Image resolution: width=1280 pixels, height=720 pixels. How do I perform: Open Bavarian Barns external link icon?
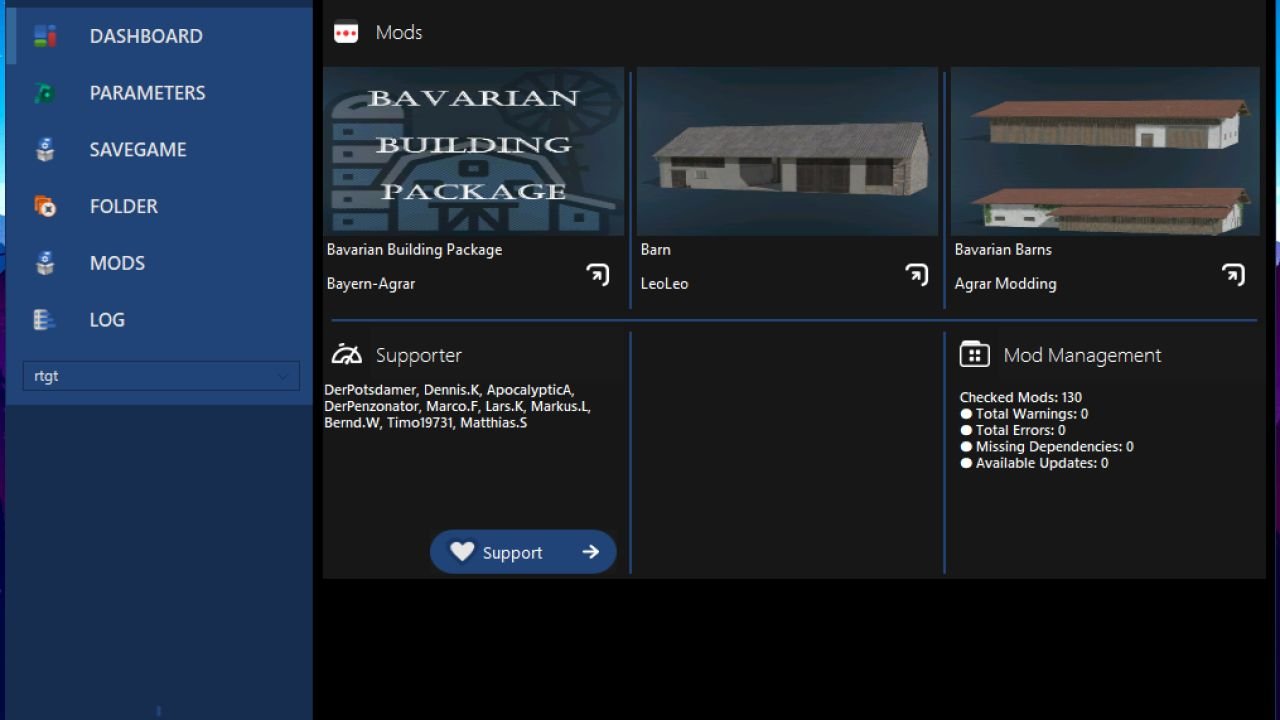tap(1233, 274)
